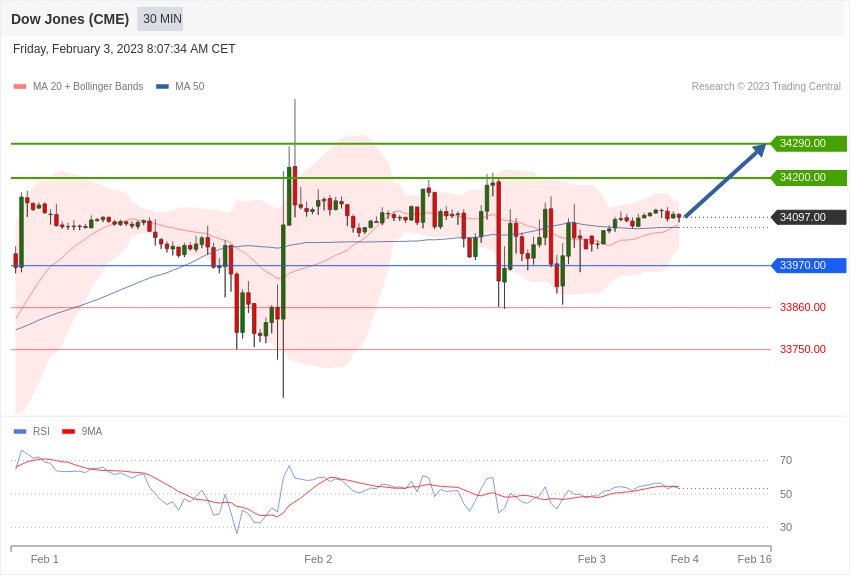Click the Feb 3 date axis label
The width and height of the screenshot is (850, 576).
[x=591, y=559]
